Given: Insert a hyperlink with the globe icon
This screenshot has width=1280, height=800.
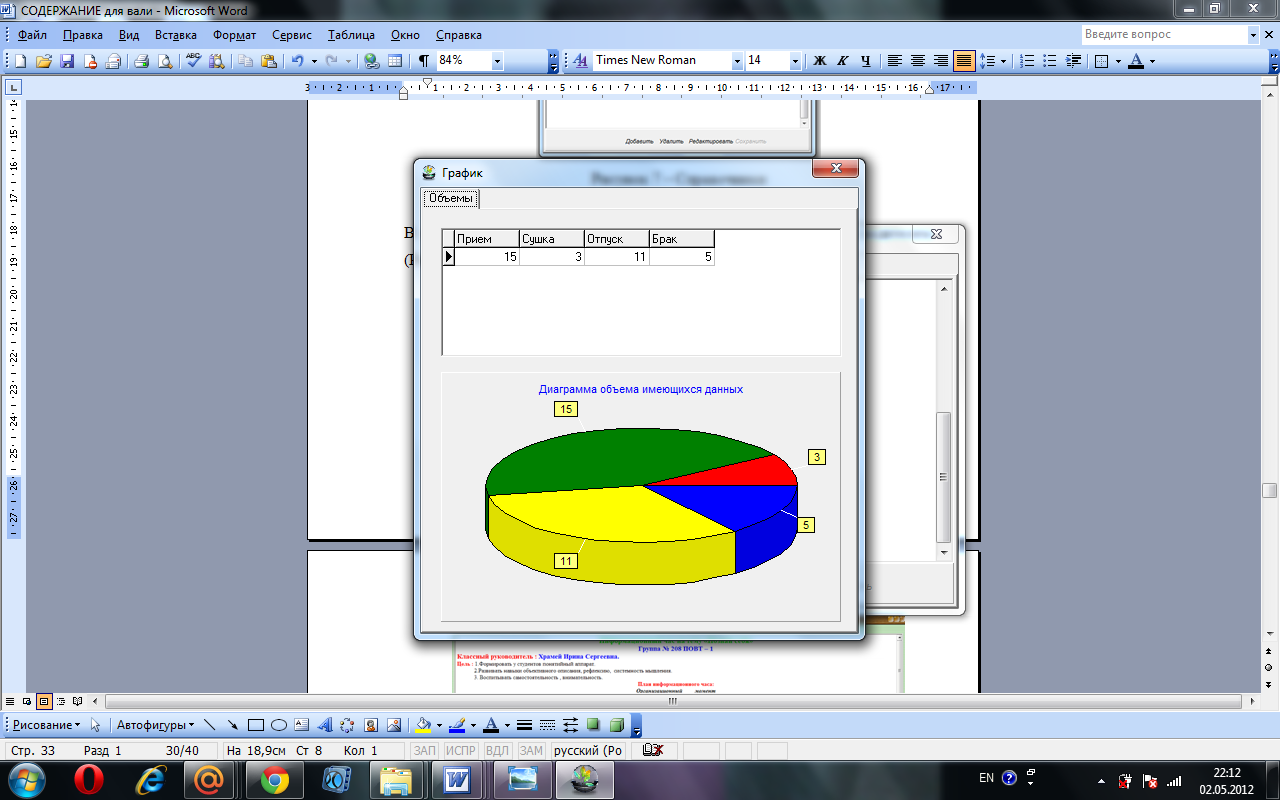Looking at the screenshot, I should (372, 61).
